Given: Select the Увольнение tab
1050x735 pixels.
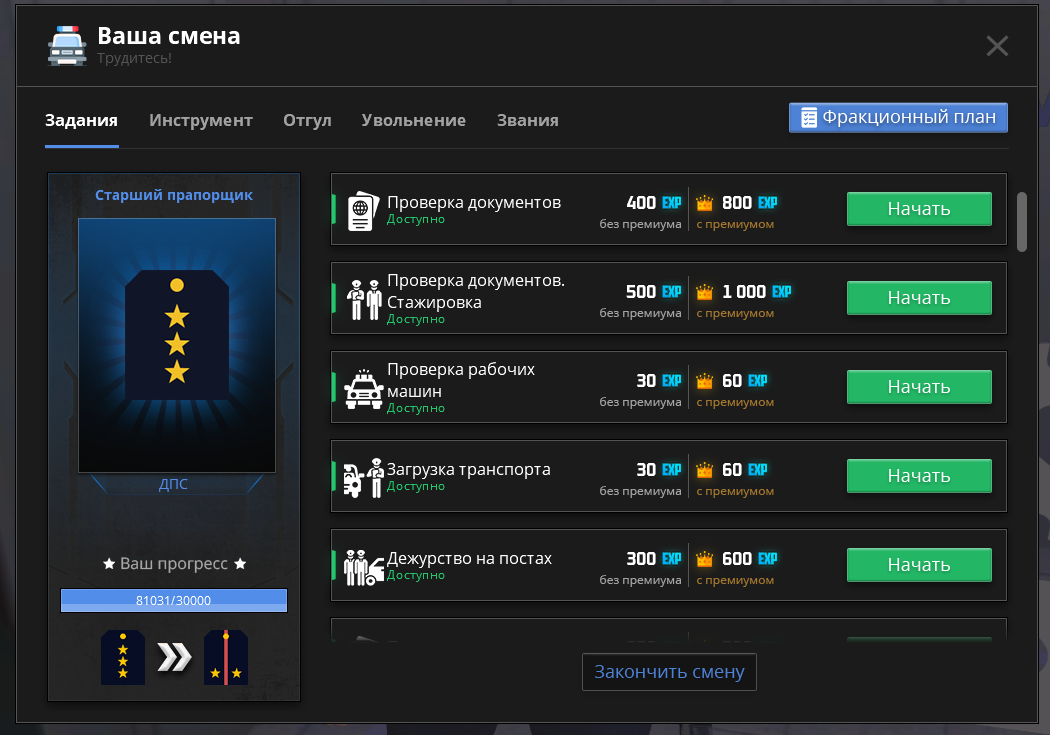Looking at the screenshot, I should click(x=413, y=120).
